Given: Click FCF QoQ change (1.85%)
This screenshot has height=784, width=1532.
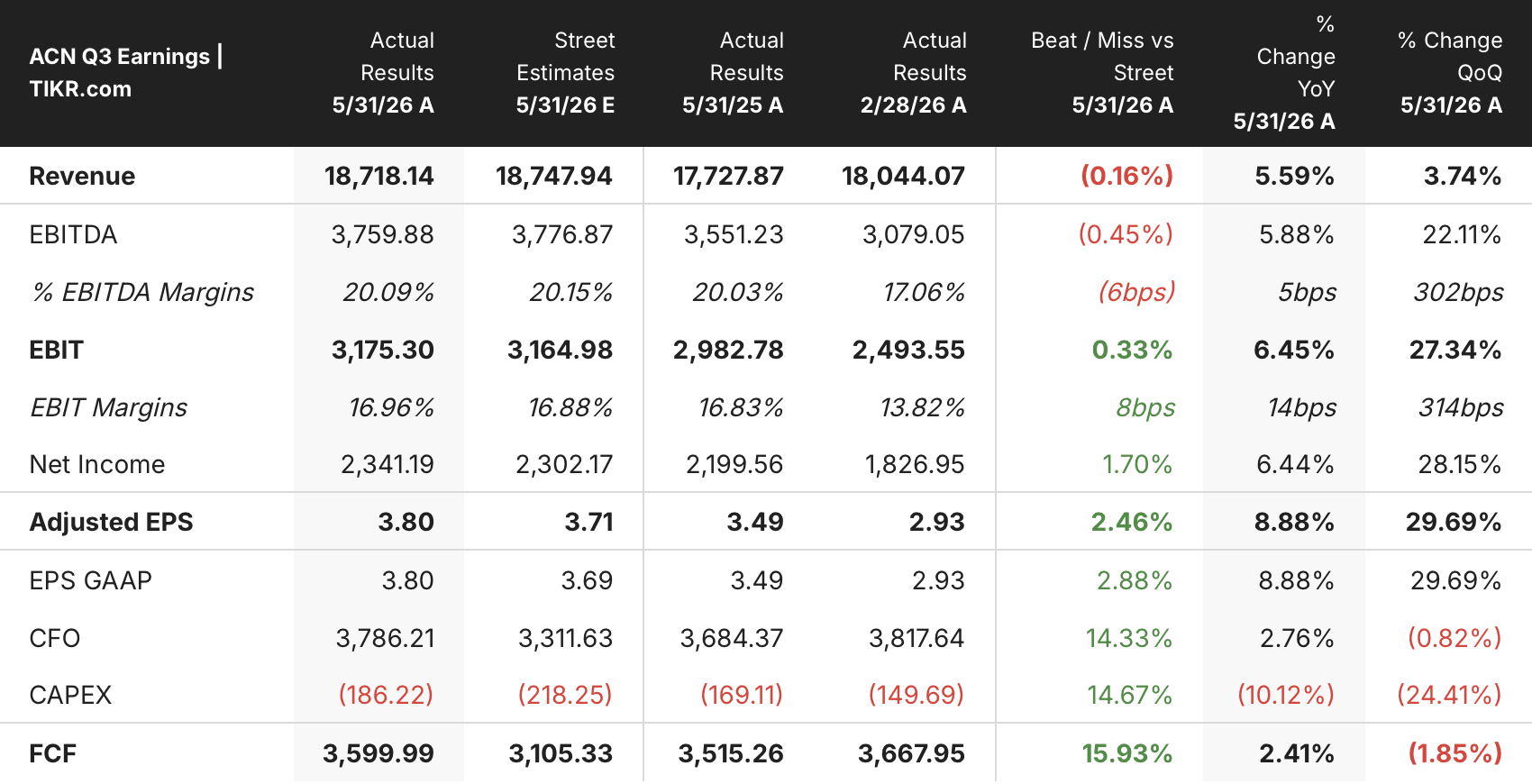Looking at the screenshot, I should pos(1455,753).
